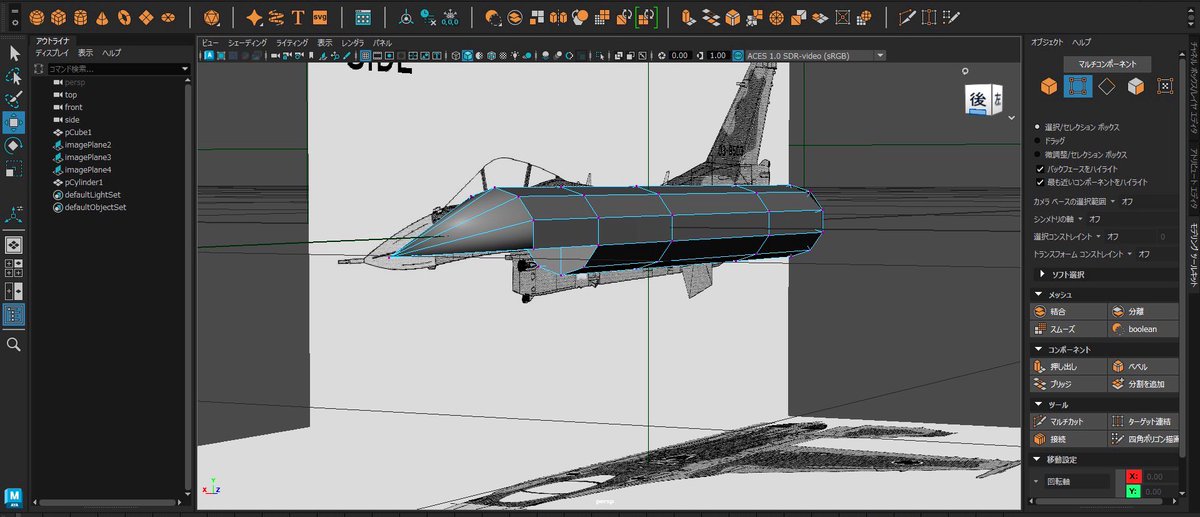Click the super shape star icon
The height and width of the screenshot is (517, 1200).
point(254,17)
